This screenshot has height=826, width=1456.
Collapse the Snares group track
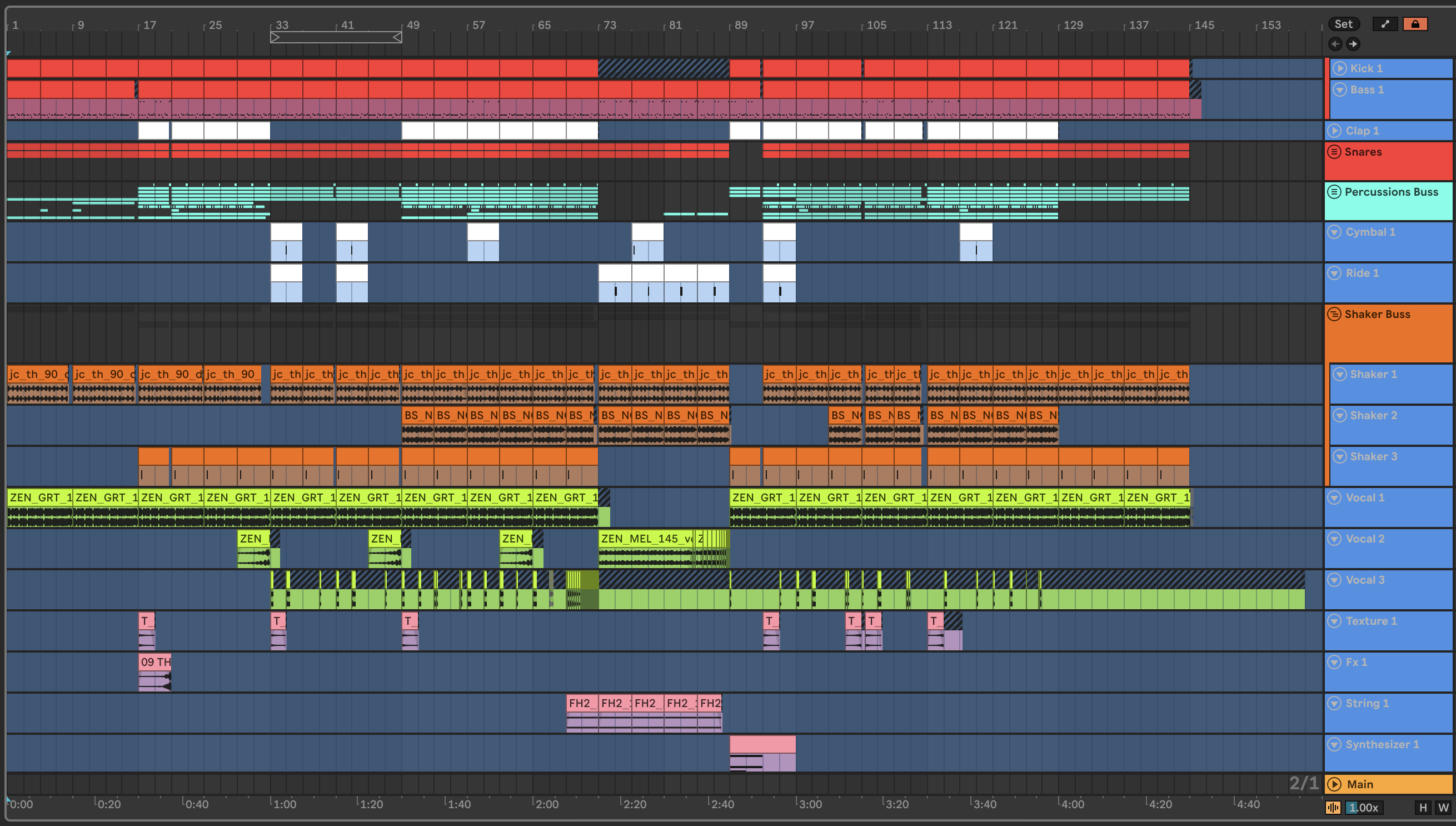pos(1334,152)
